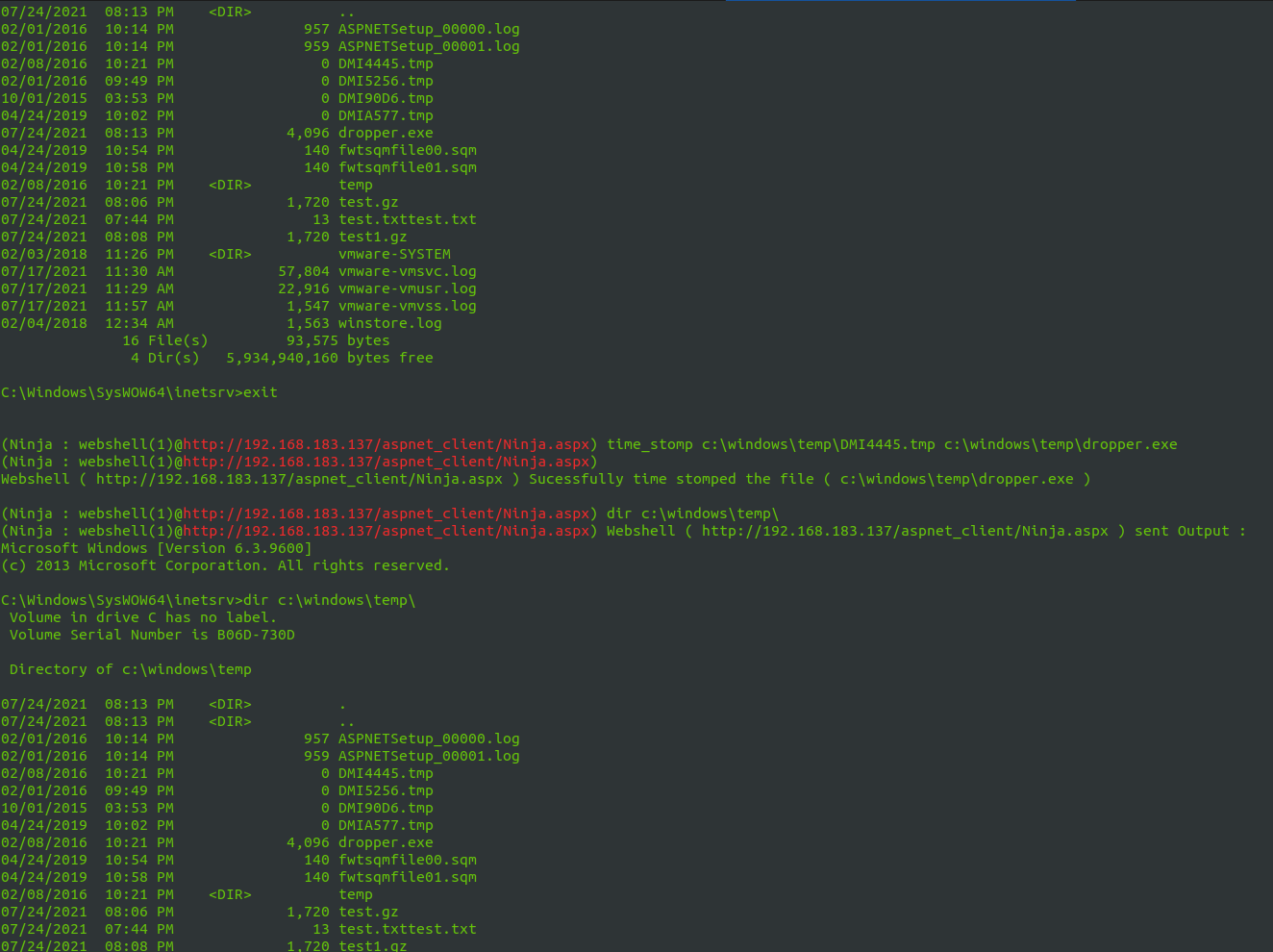Select fwtsqmfile00.sqm in the upper directory listing
The width and height of the screenshot is (1273, 952).
point(408,150)
